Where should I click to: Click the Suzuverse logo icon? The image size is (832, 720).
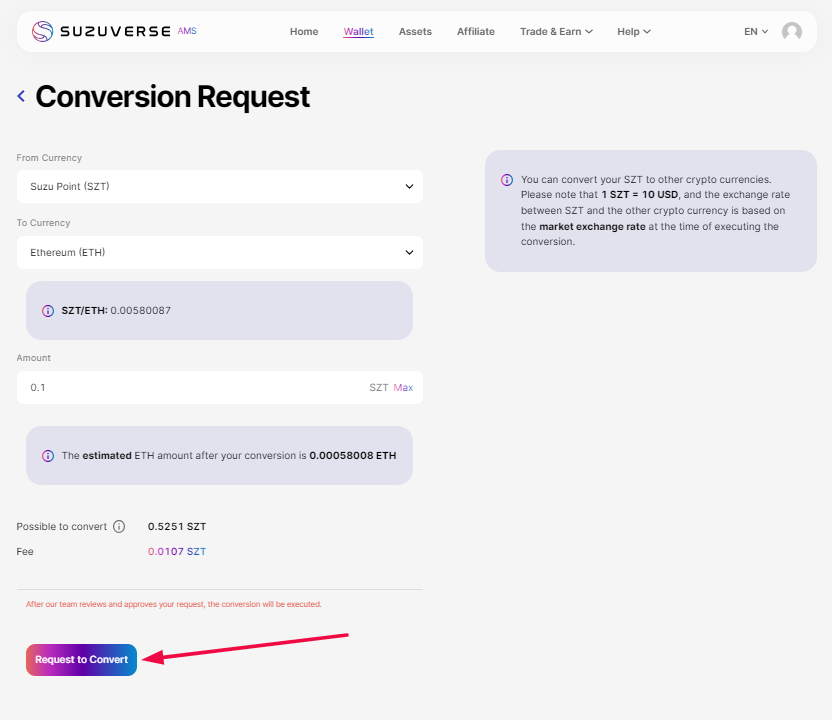point(43,32)
